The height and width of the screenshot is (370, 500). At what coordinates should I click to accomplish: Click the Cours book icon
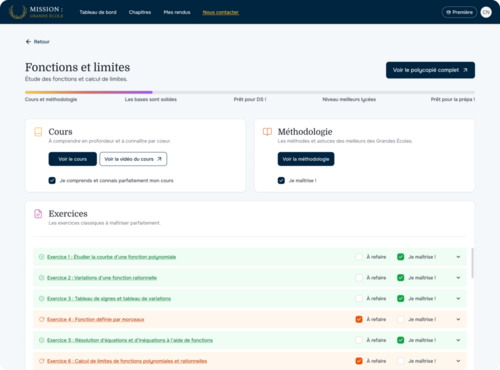click(x=38, y=132)
